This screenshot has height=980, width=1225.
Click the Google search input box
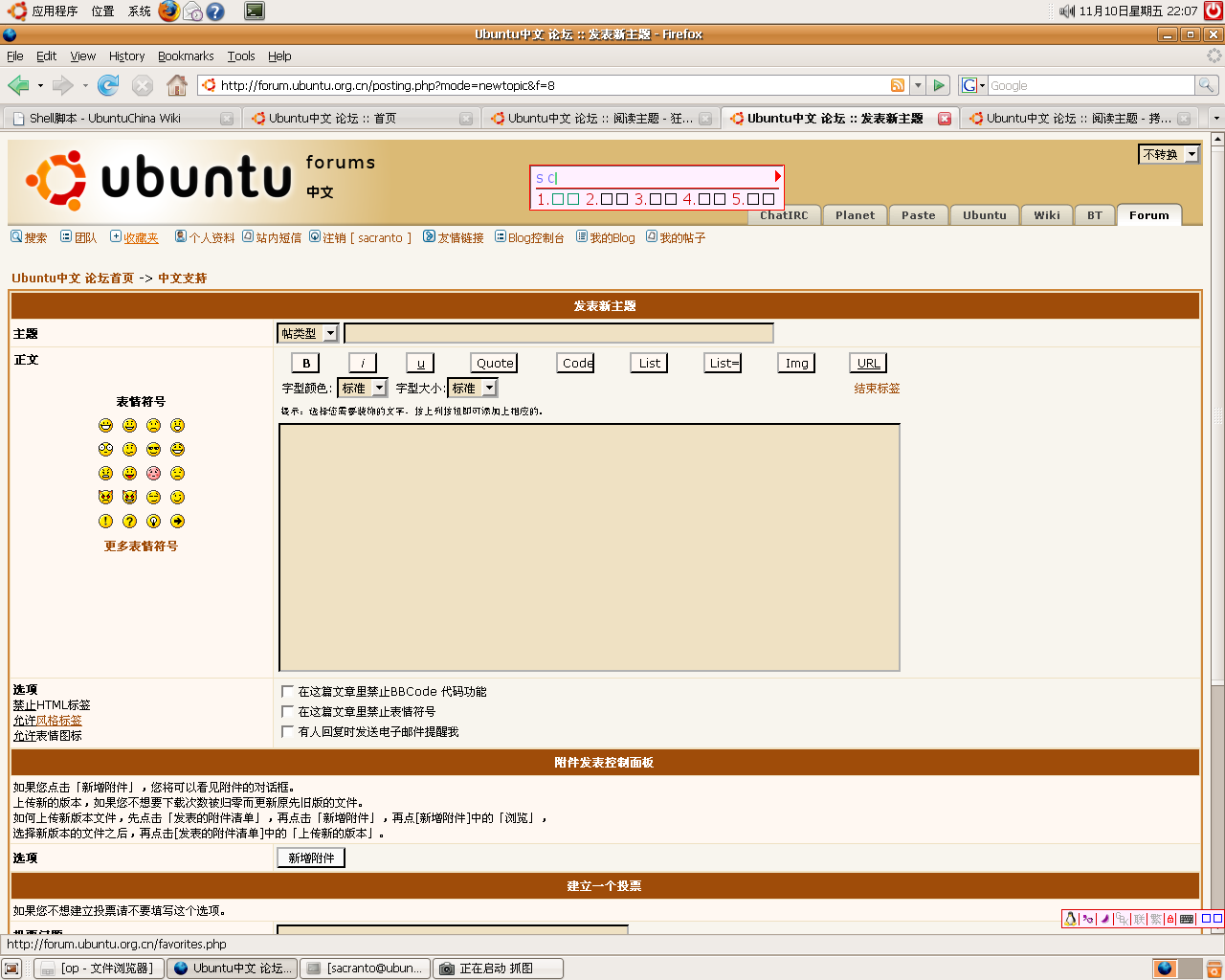coord(1092,85)
